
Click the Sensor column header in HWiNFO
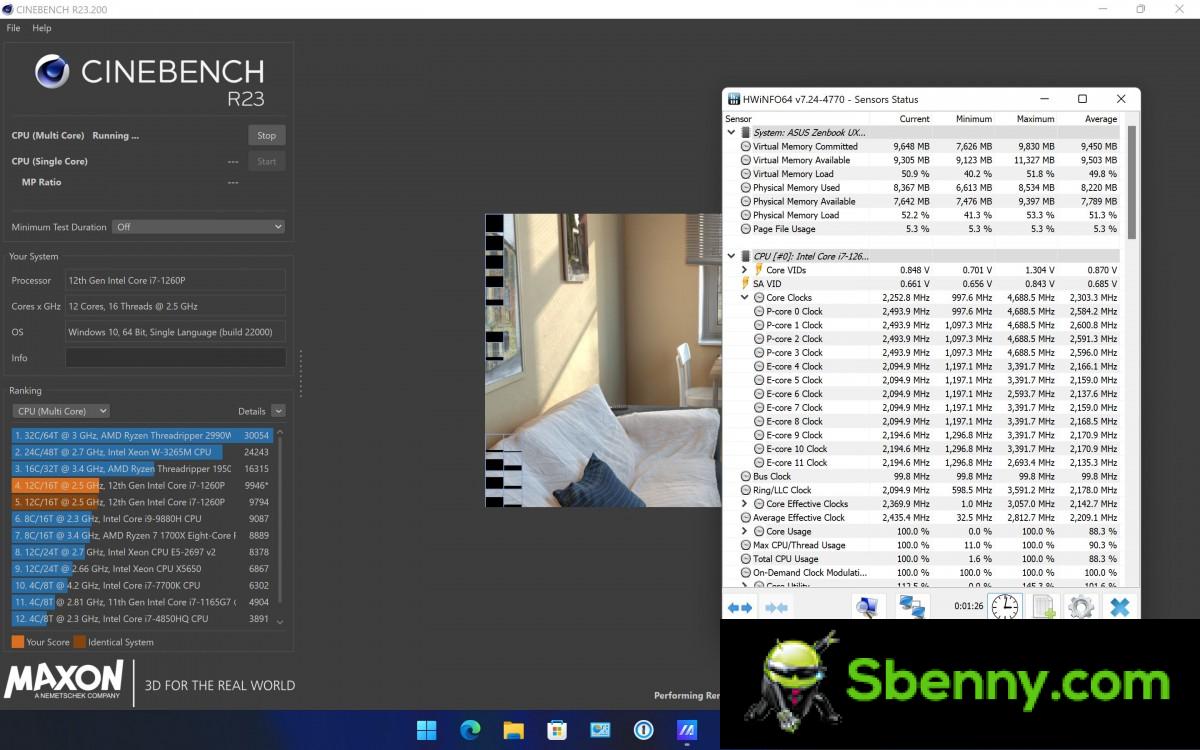pyautogui.click(x=797, y=119)
